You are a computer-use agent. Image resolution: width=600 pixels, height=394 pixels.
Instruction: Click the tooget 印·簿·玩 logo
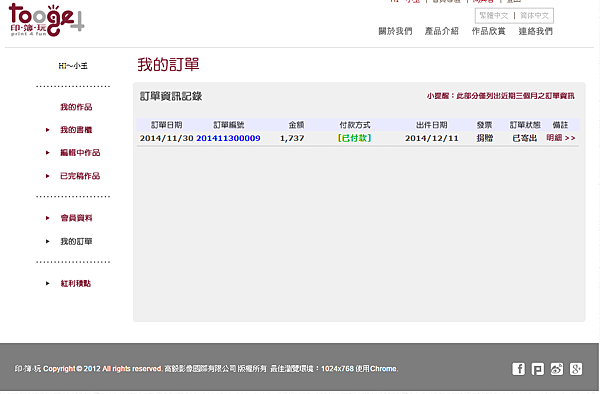[46, 20]
